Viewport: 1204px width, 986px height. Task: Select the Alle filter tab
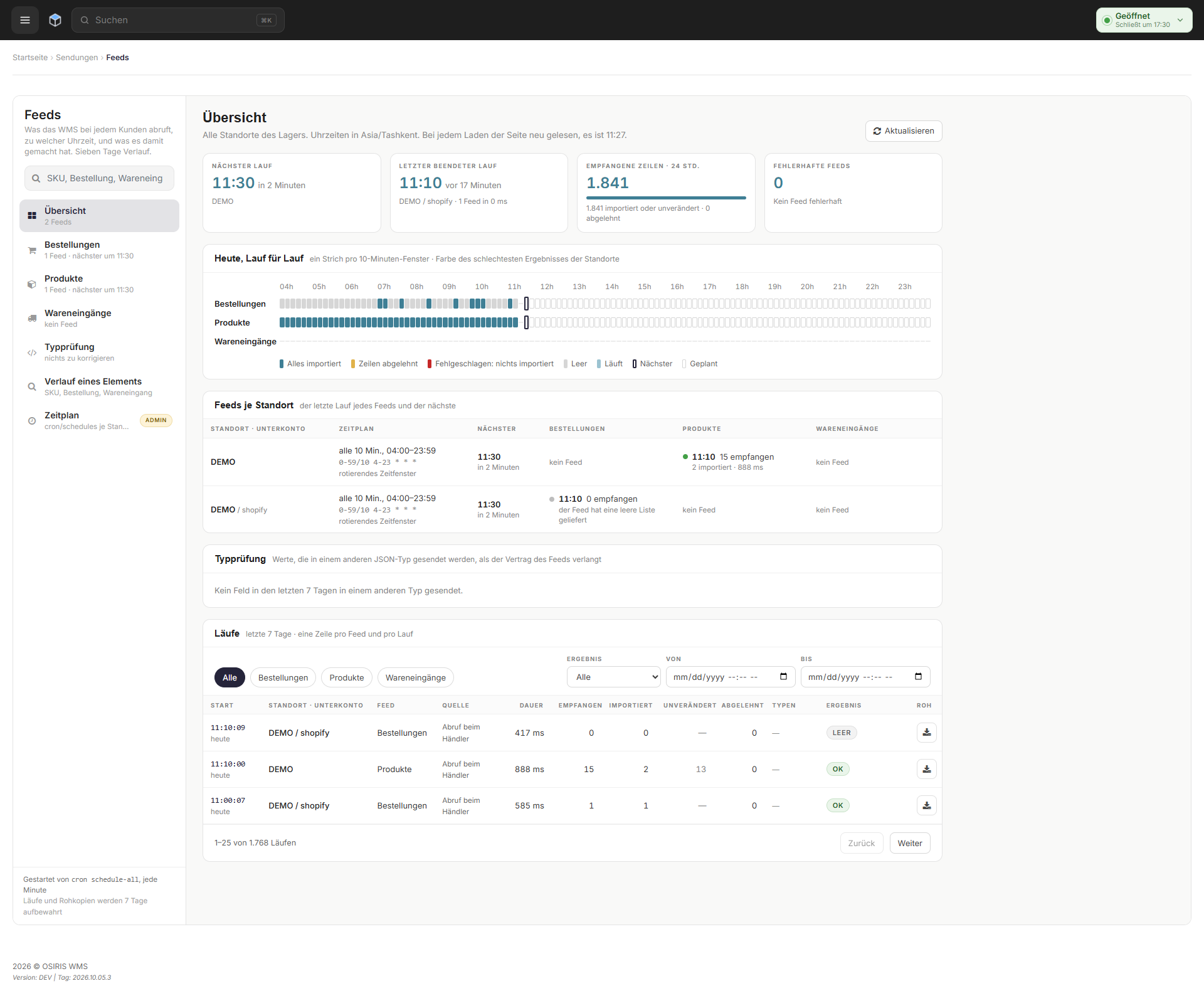click(230, 677)
